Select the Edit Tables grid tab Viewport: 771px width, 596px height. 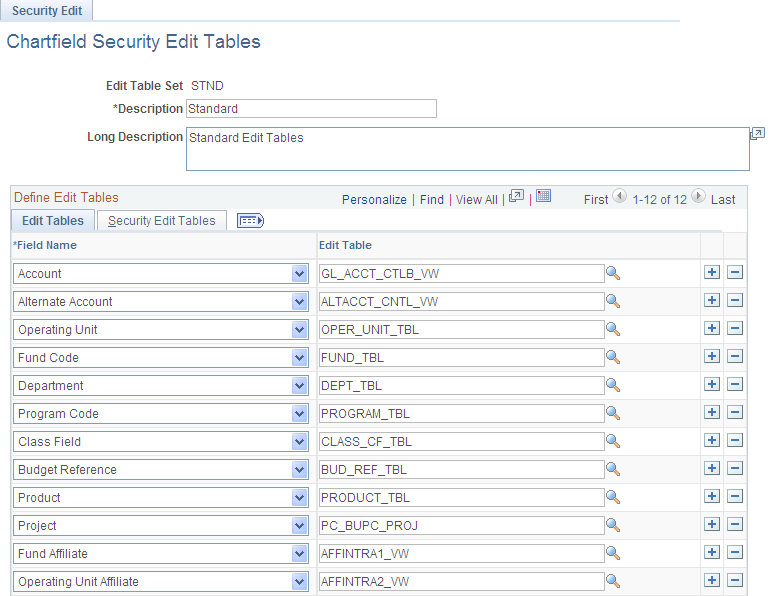coord(53,221)
